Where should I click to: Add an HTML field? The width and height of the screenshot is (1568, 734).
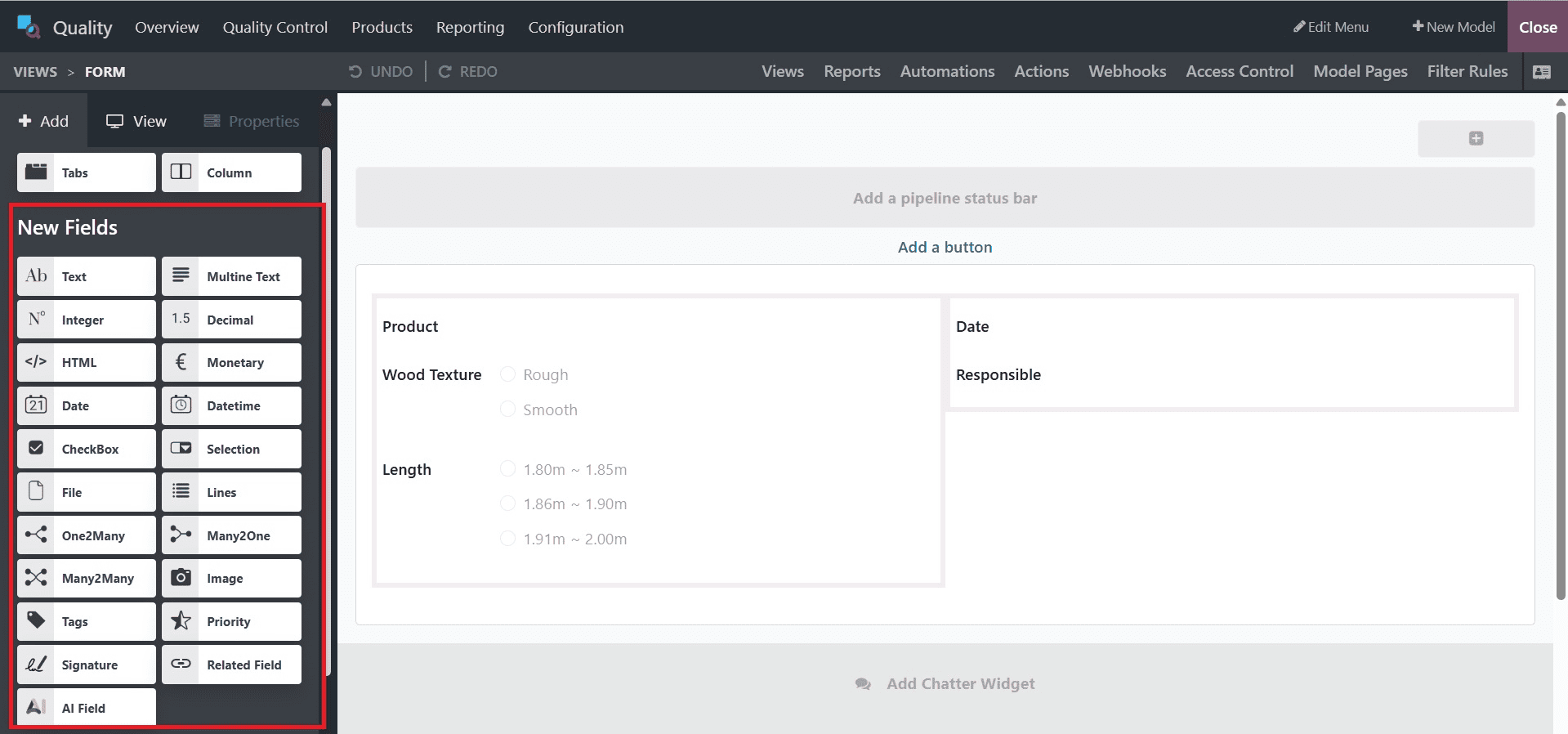coord(87,362)
